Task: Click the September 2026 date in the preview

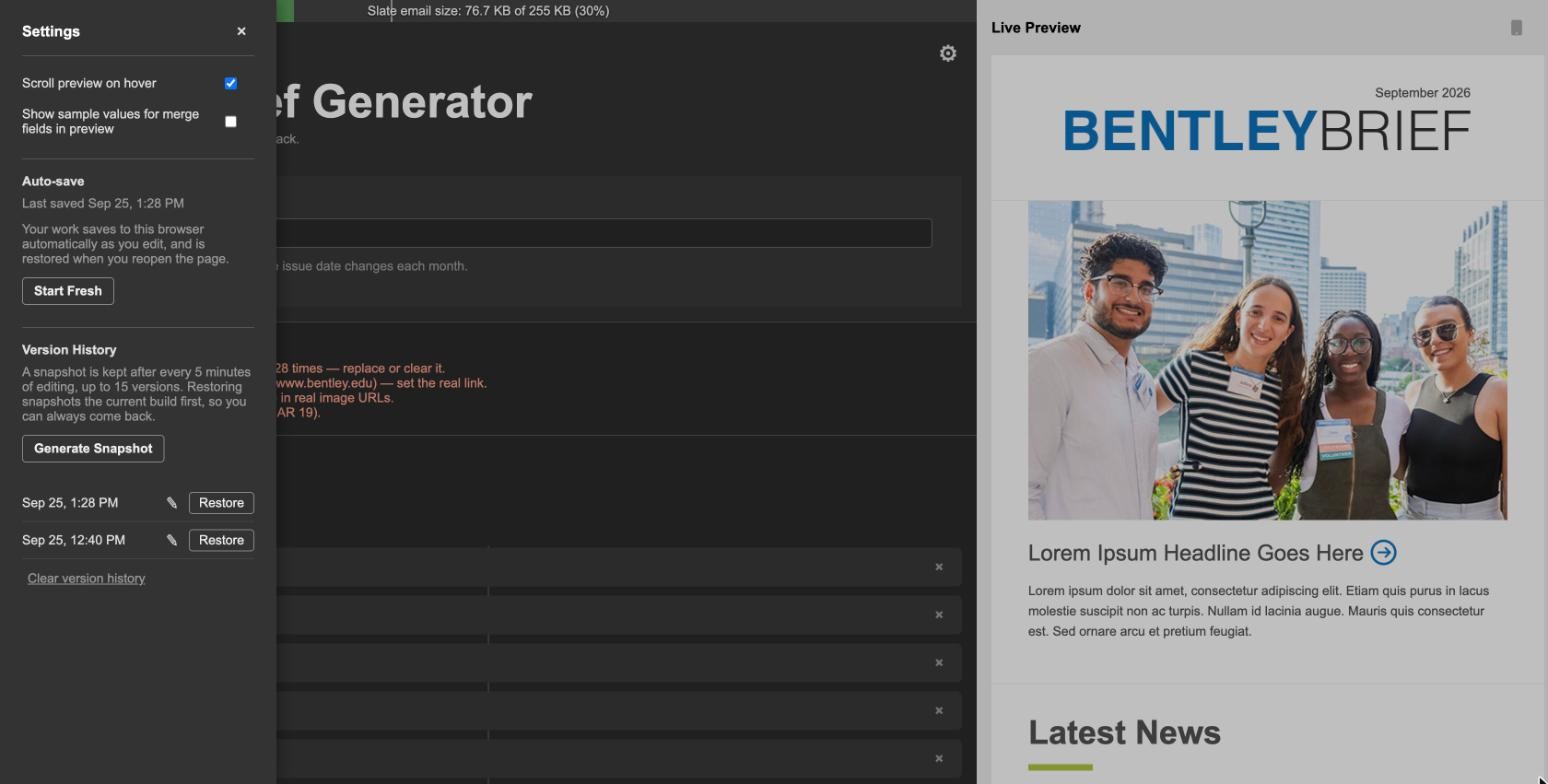Action: pyautogui.click(x=1422, y=93)
